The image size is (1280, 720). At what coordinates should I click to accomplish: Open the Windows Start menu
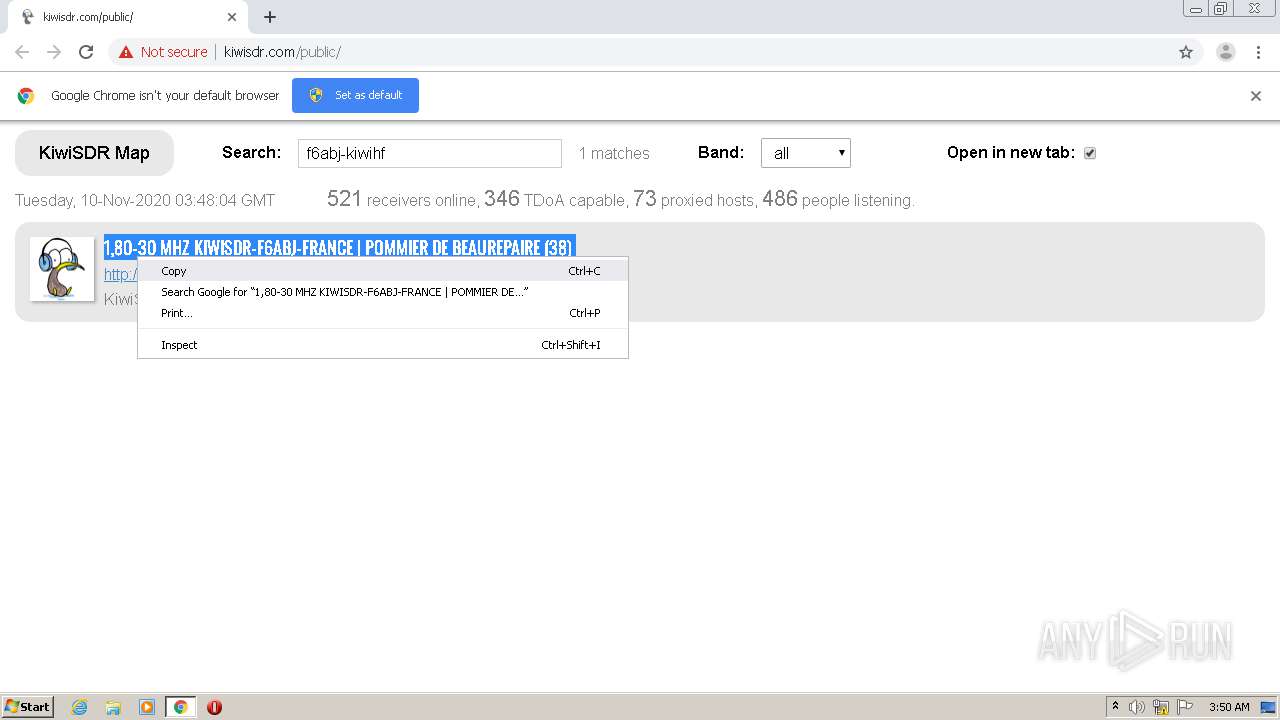tap(28, 707)
